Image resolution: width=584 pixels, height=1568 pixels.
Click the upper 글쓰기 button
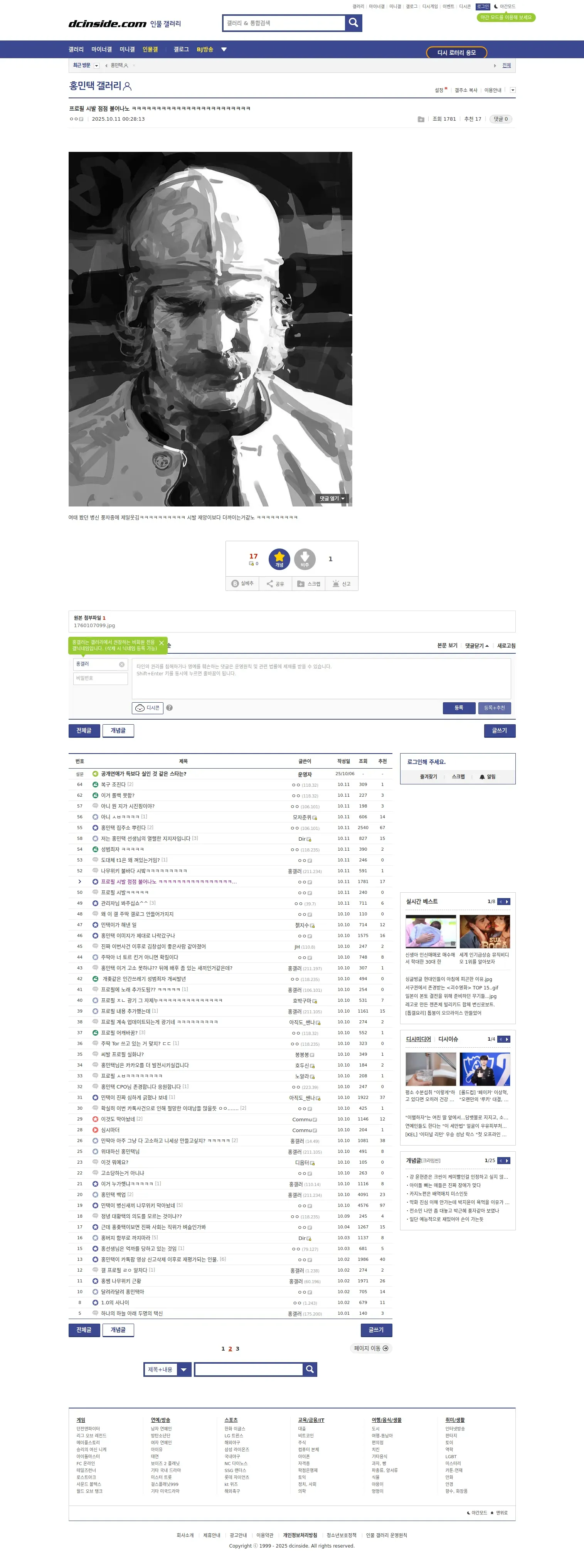point(499,730)
